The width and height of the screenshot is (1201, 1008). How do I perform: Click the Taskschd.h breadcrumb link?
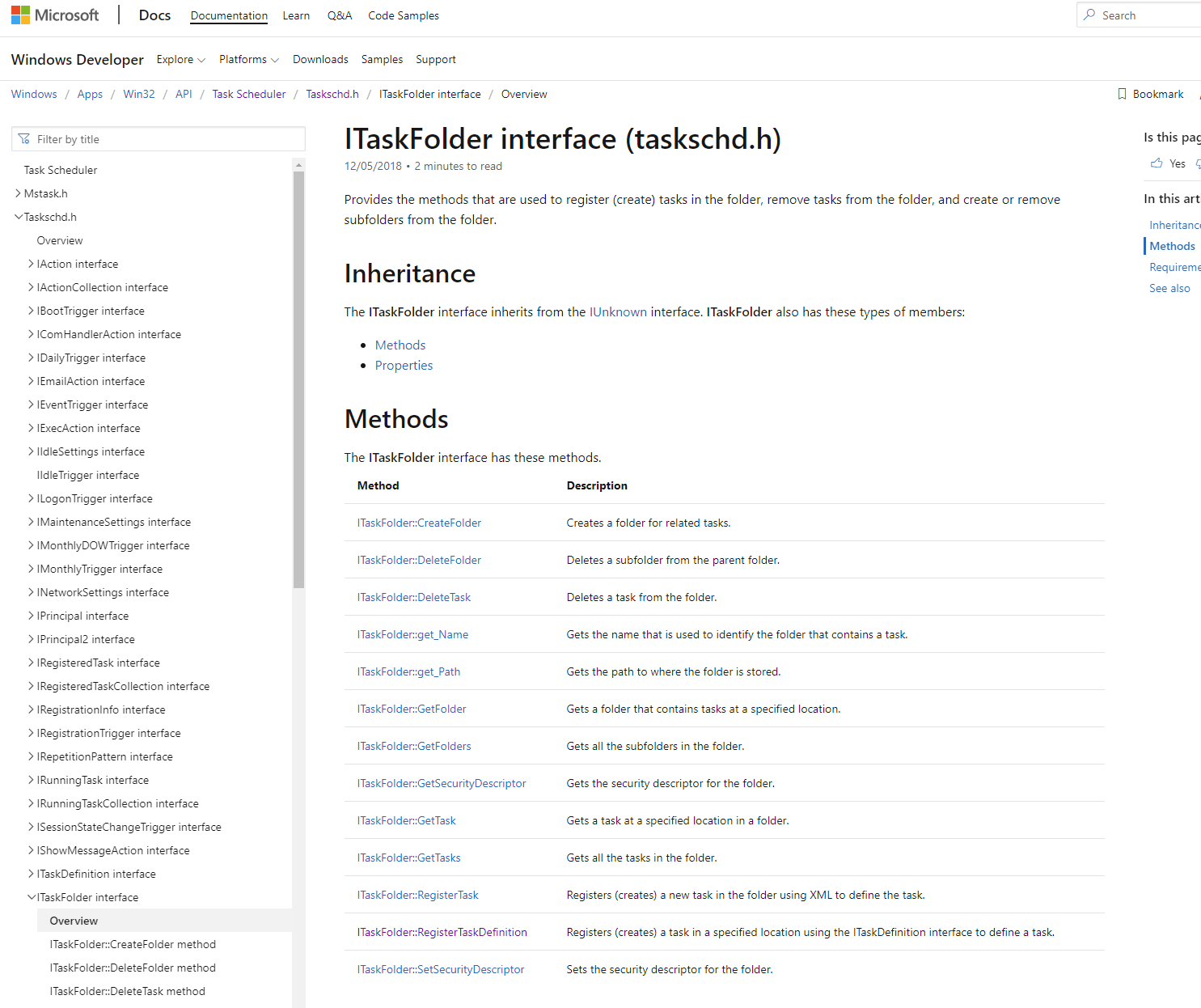332,94
